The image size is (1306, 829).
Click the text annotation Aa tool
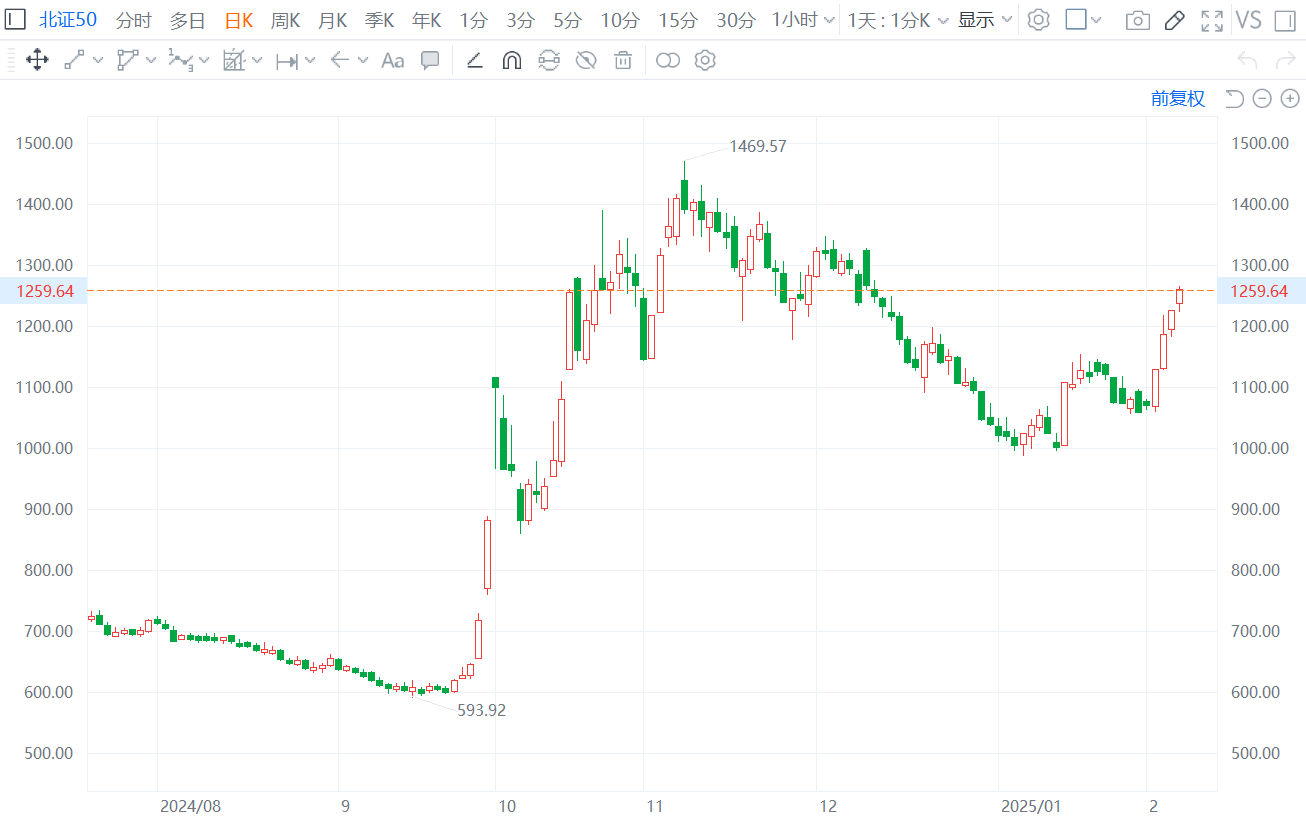pos(392,61)
